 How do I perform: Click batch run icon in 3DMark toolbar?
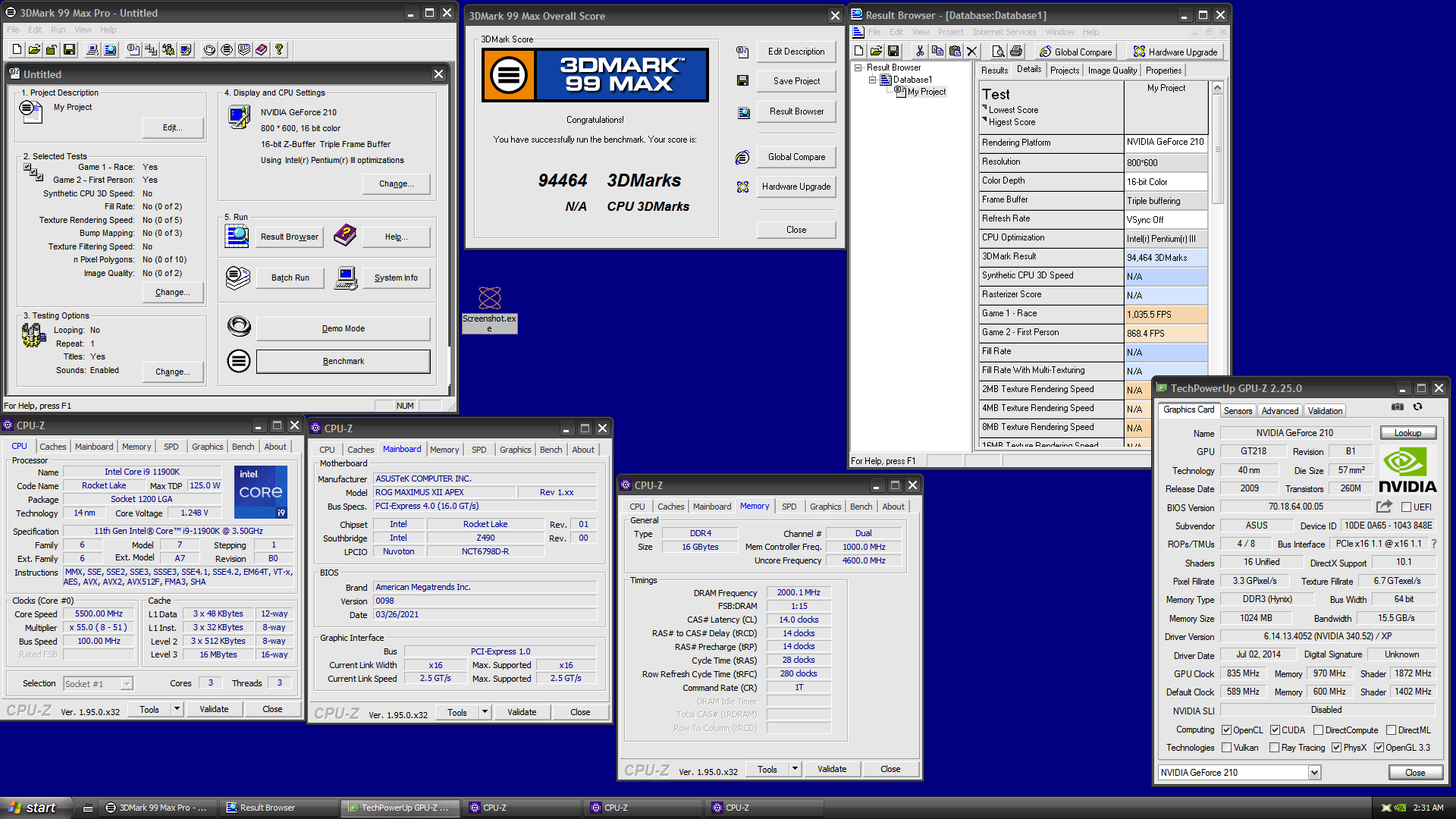pyautogui.click(x=244, y=50)
